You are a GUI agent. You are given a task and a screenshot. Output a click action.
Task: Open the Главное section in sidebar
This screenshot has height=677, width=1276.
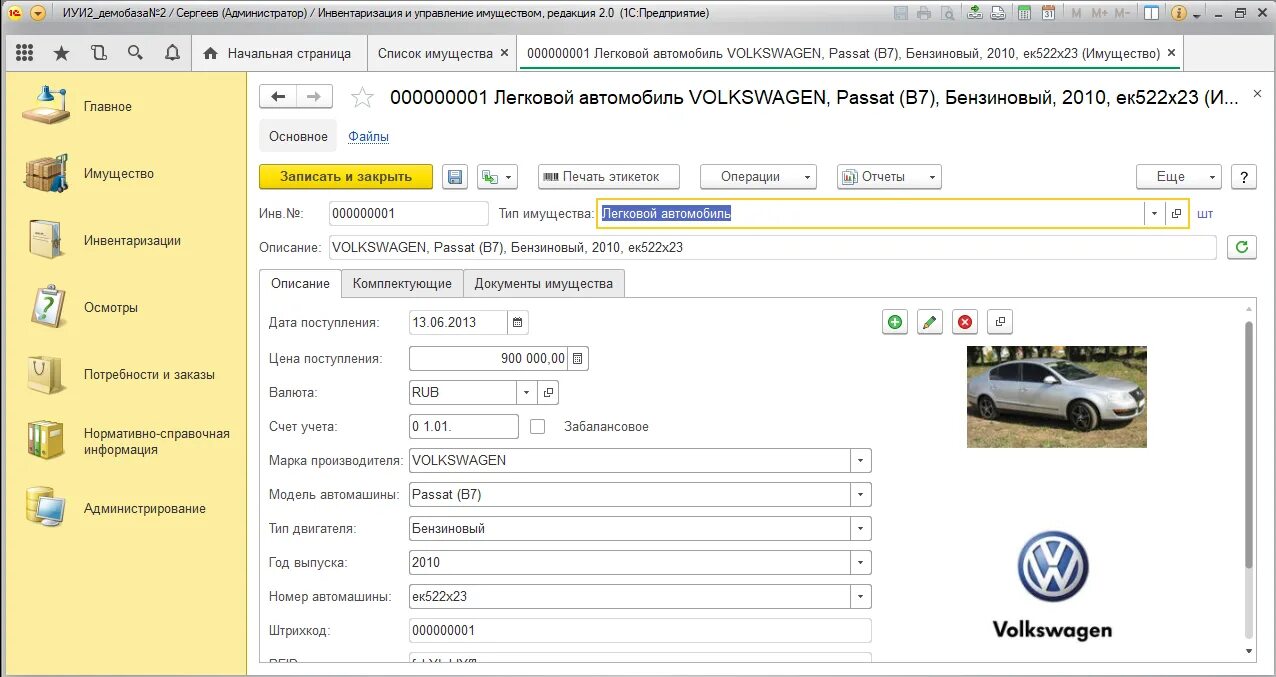point(108,107)
